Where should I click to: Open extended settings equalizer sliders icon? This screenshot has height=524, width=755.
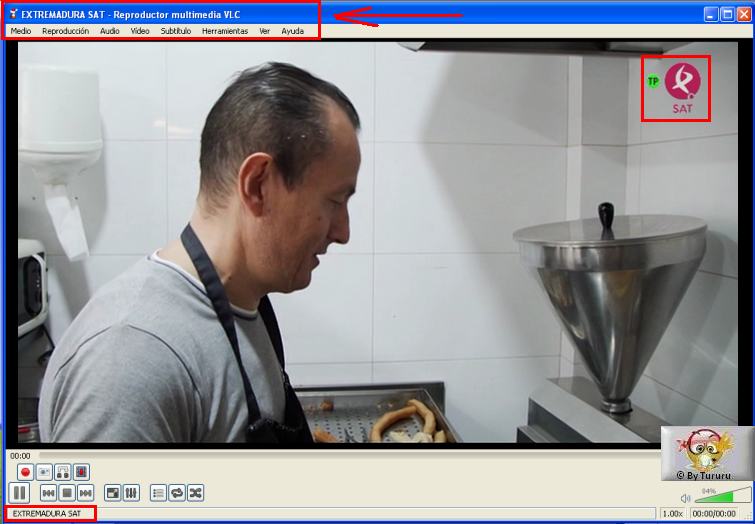(131, 493)
